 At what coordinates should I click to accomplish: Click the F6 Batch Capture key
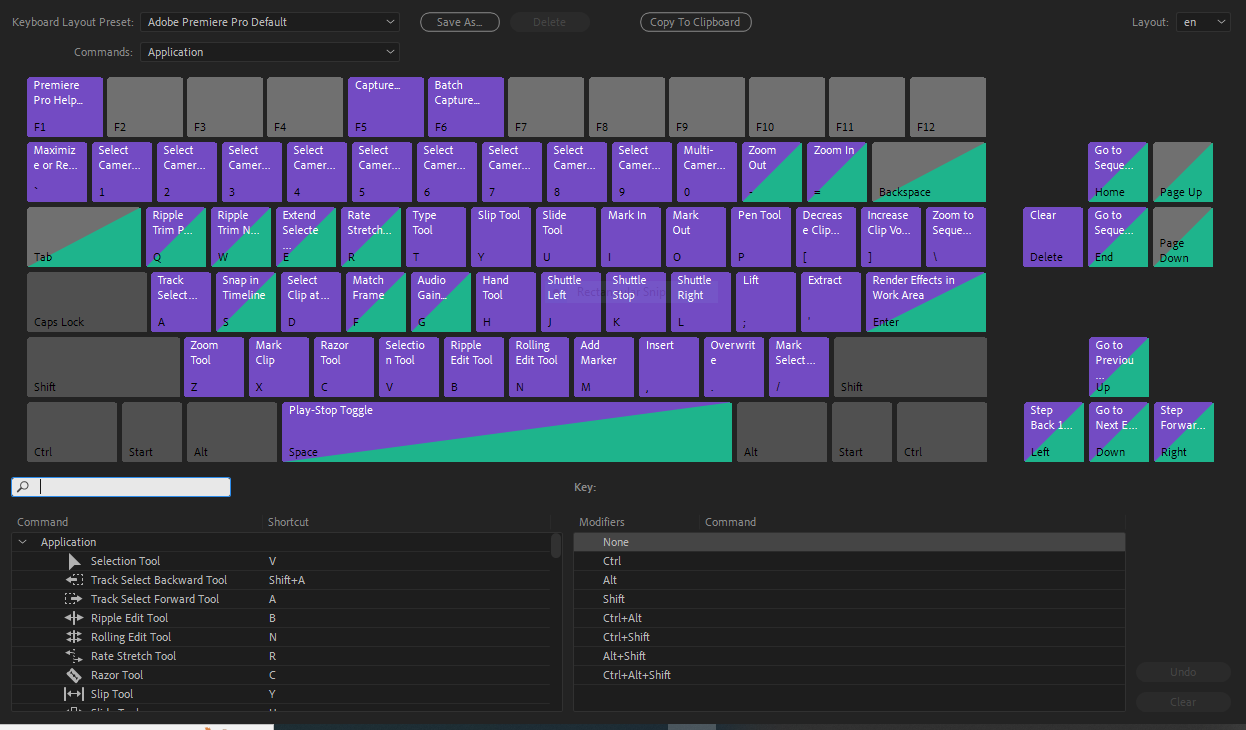466,107
